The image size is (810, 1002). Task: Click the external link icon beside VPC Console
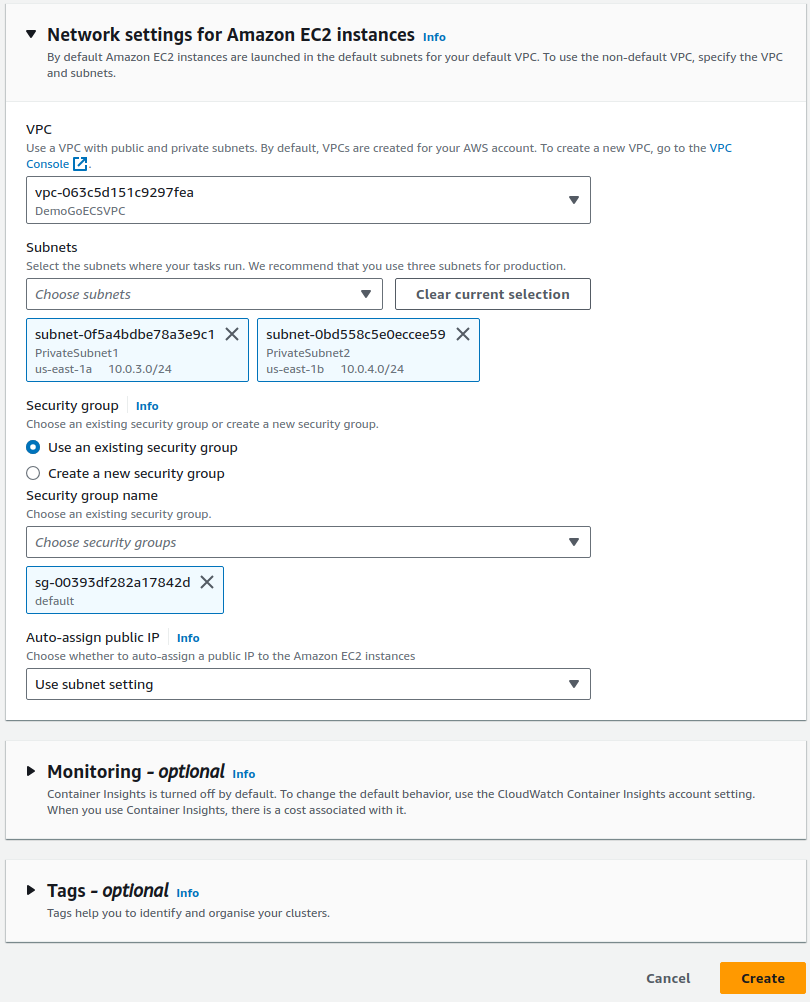pos(80,164)
